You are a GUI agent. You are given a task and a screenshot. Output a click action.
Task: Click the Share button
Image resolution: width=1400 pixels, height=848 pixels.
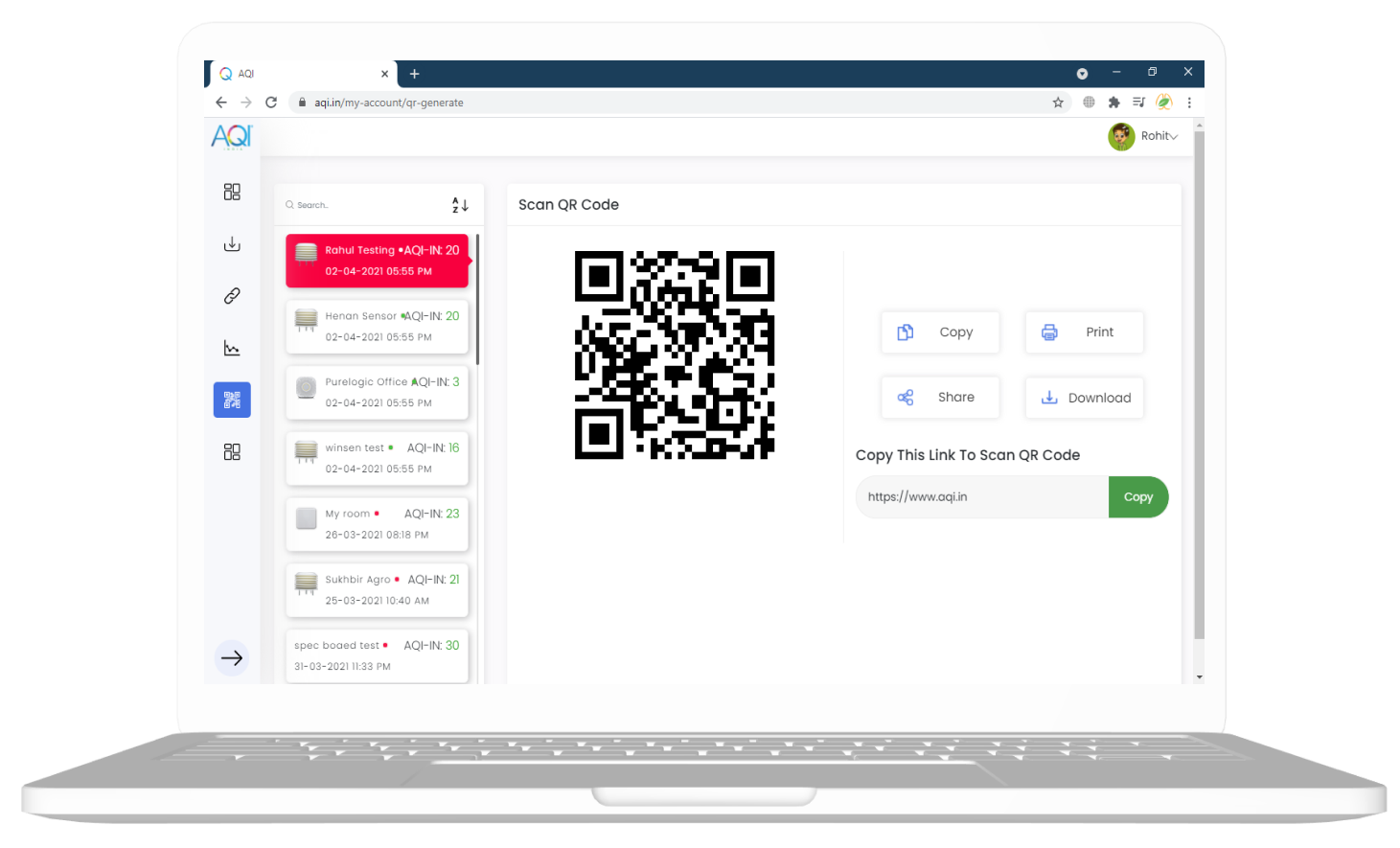(940, 398)
